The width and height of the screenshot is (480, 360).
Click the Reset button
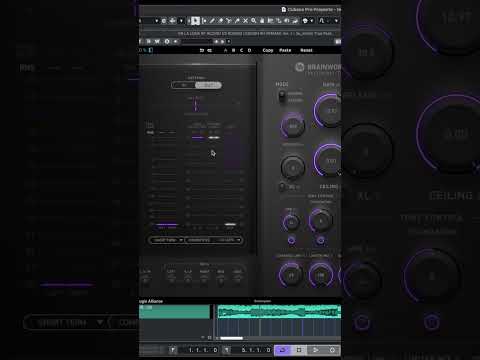click(x=306, y=50)
